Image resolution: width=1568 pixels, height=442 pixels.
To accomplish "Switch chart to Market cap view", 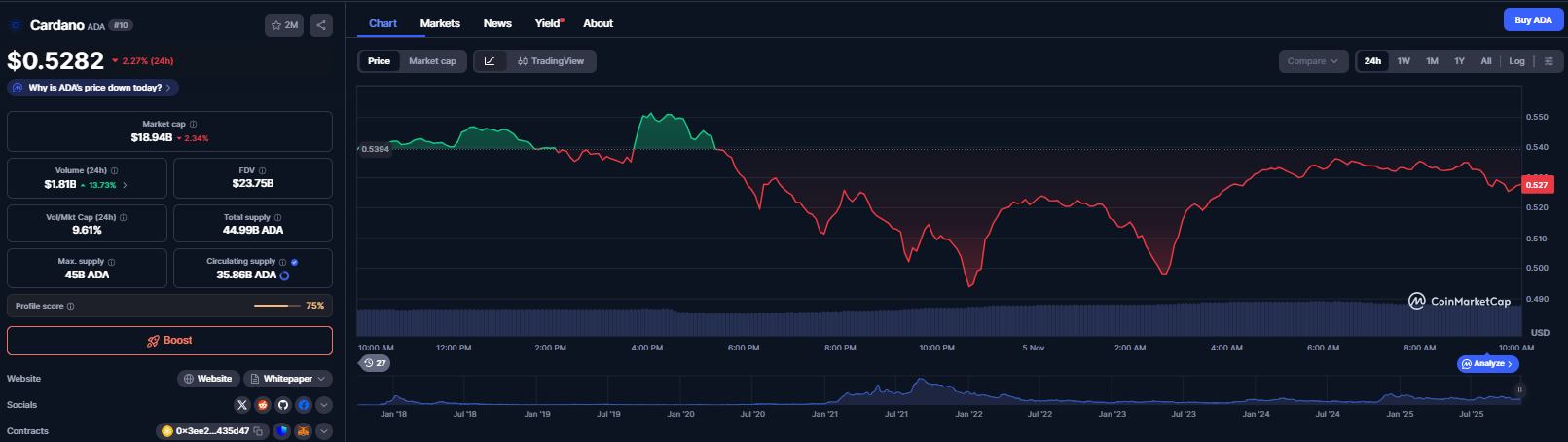I will tap(432, 61).
